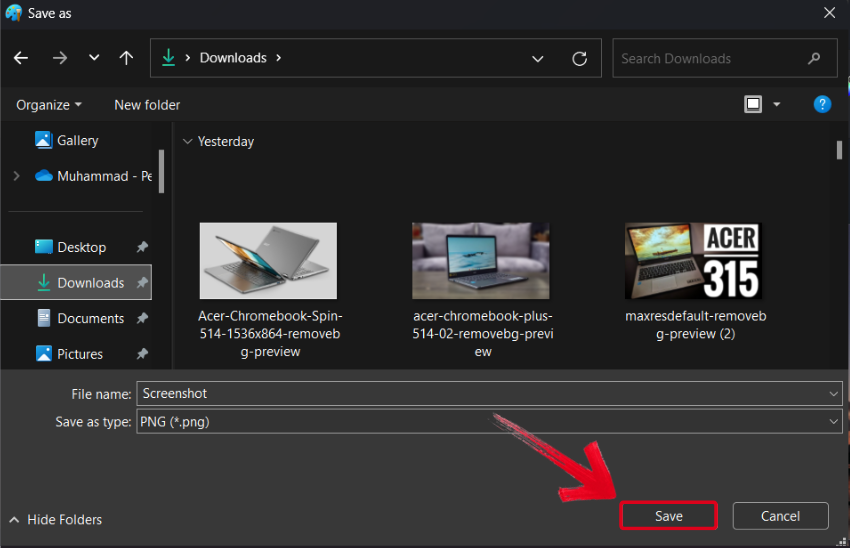This screenshot has height=548, width=850.
Task: Click the pin icon next to Documents
Action: (x=142, y=318)
